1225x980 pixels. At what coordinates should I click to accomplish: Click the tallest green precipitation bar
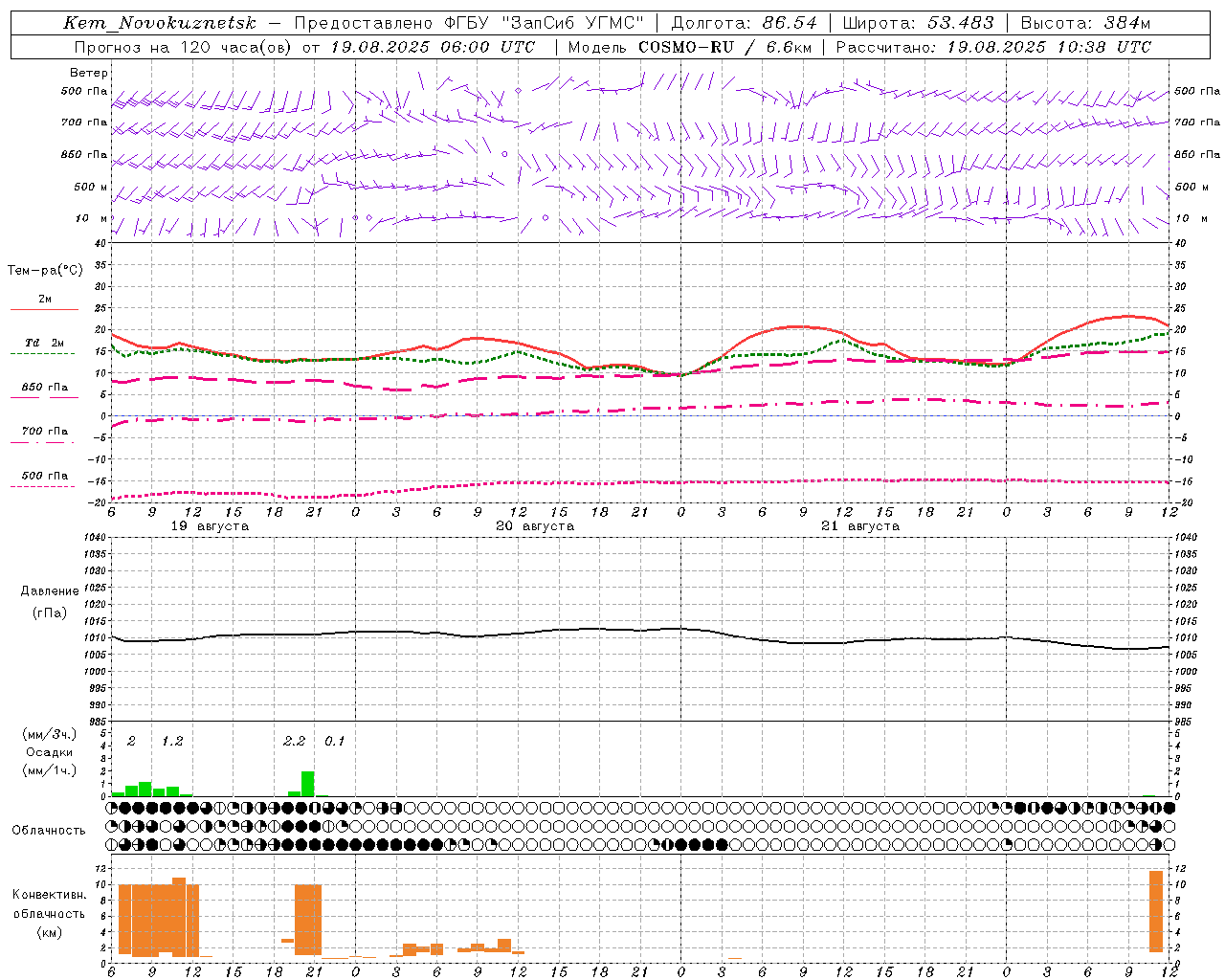click(x=308, y=784)
